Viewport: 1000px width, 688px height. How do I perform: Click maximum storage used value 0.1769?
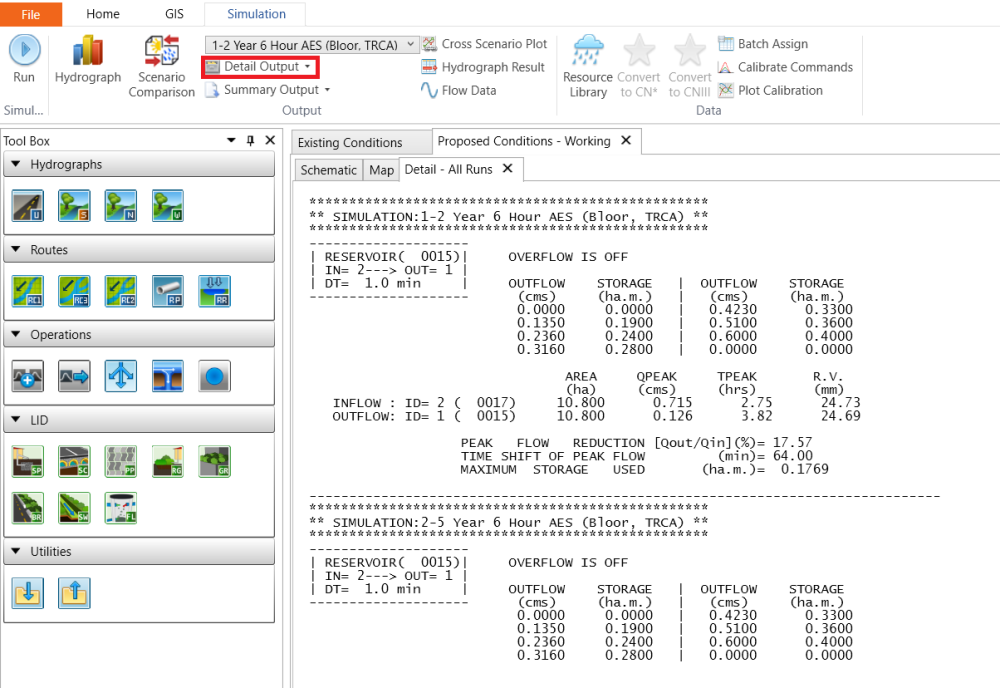tap(805, 469)
